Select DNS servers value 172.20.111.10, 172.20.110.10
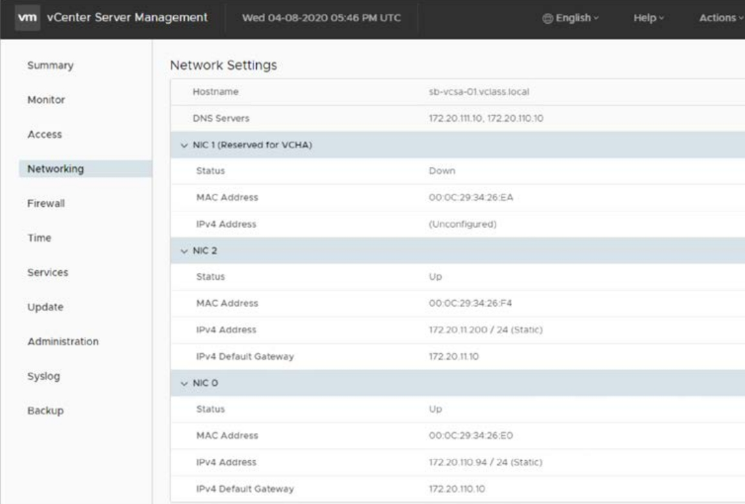Viewport: 745px width, 504px height. (486, 118)
